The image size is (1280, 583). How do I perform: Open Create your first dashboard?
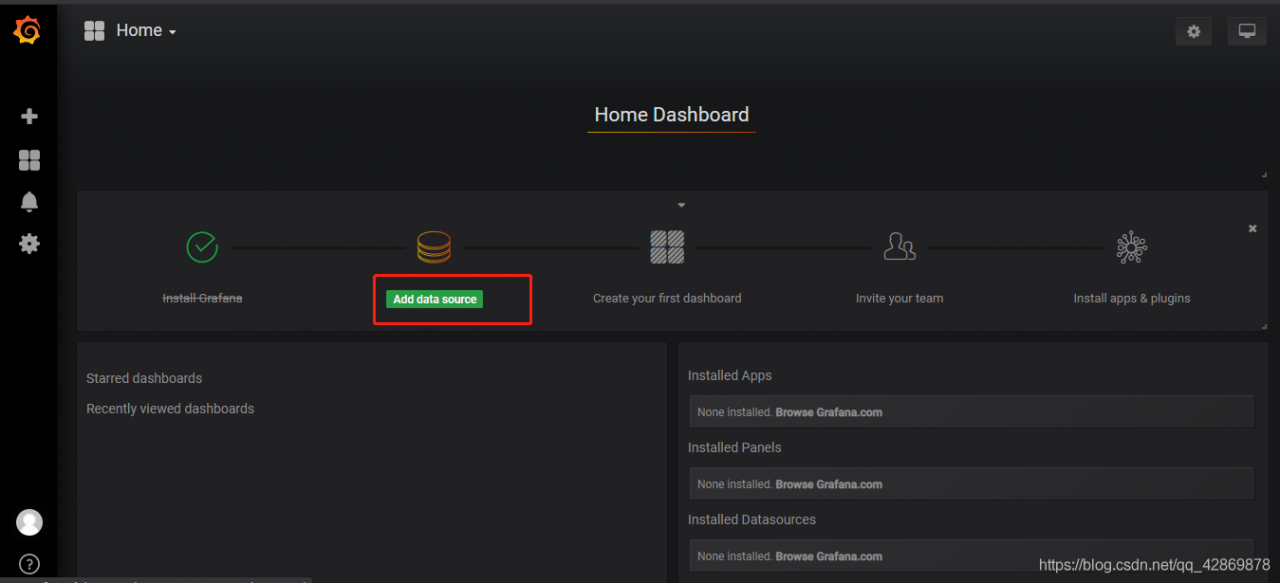tap(667, 298)
